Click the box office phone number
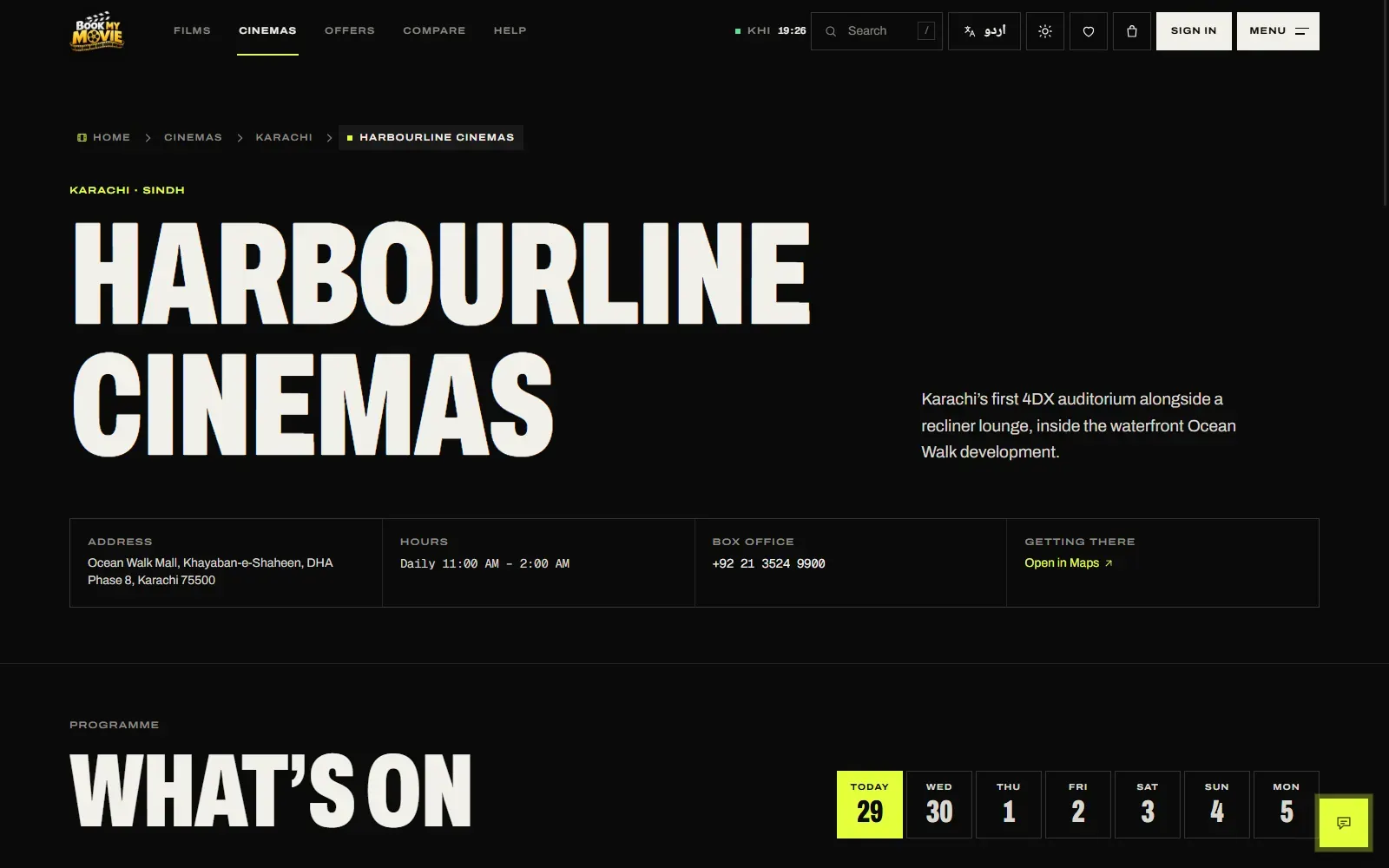Image resolution: width=1389 pixels, height=868 pixels. click(x=768, y=563)
